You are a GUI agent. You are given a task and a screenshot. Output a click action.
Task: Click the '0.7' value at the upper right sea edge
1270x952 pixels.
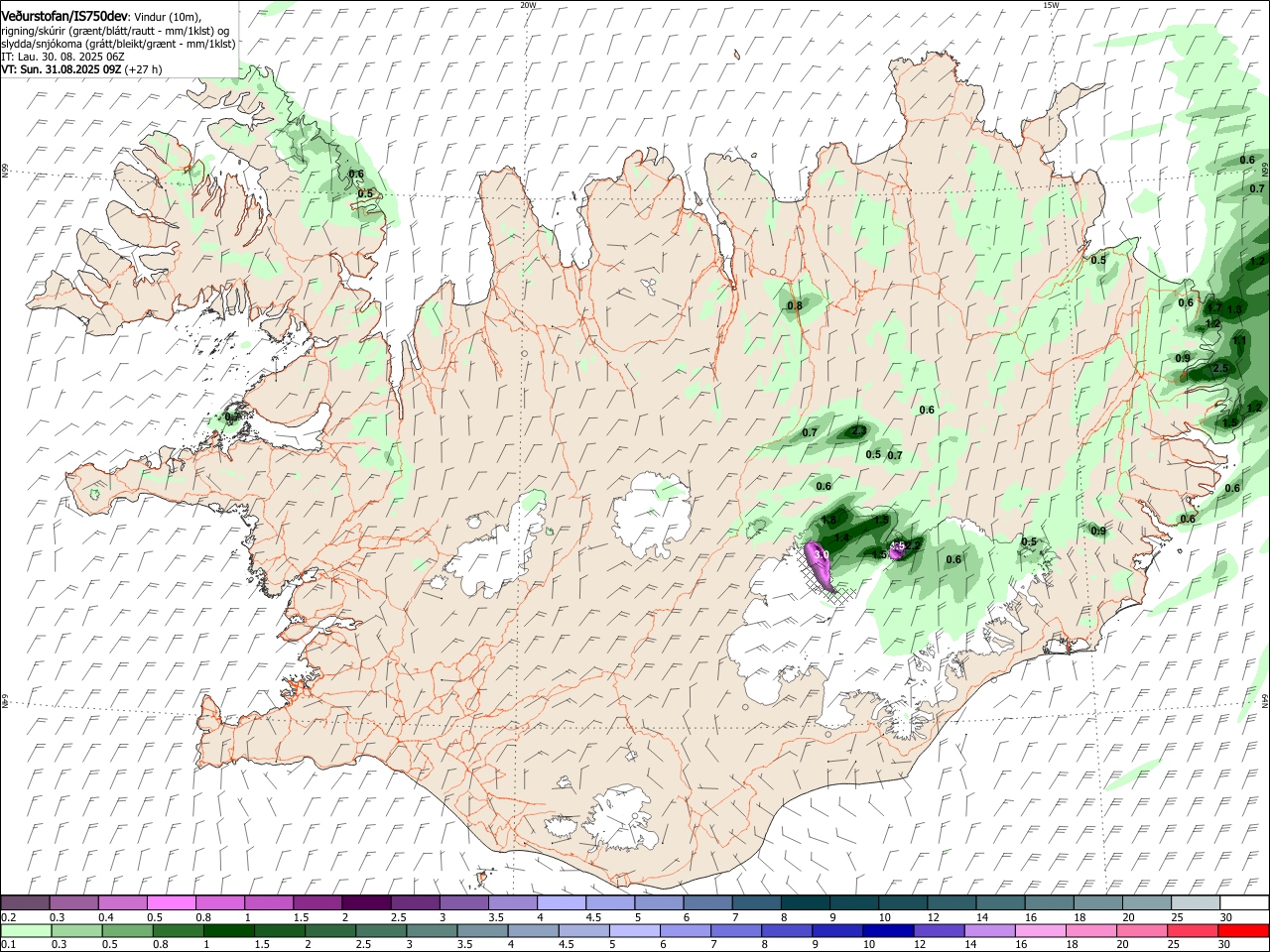(1257, 188)
